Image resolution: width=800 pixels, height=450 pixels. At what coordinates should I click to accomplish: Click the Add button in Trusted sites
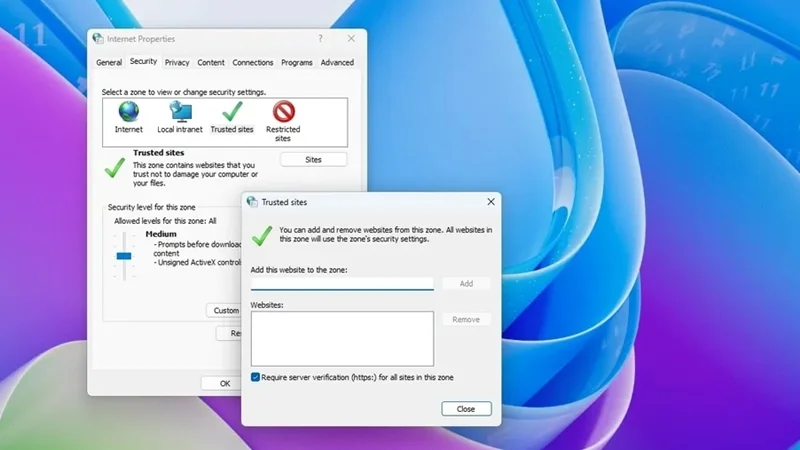(466, 283)
